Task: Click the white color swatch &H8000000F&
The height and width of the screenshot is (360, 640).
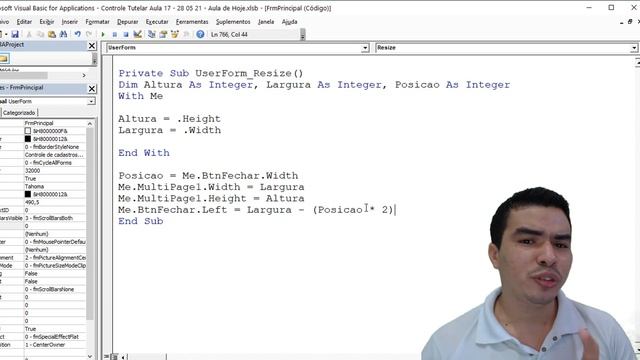Action: (28, 131)
